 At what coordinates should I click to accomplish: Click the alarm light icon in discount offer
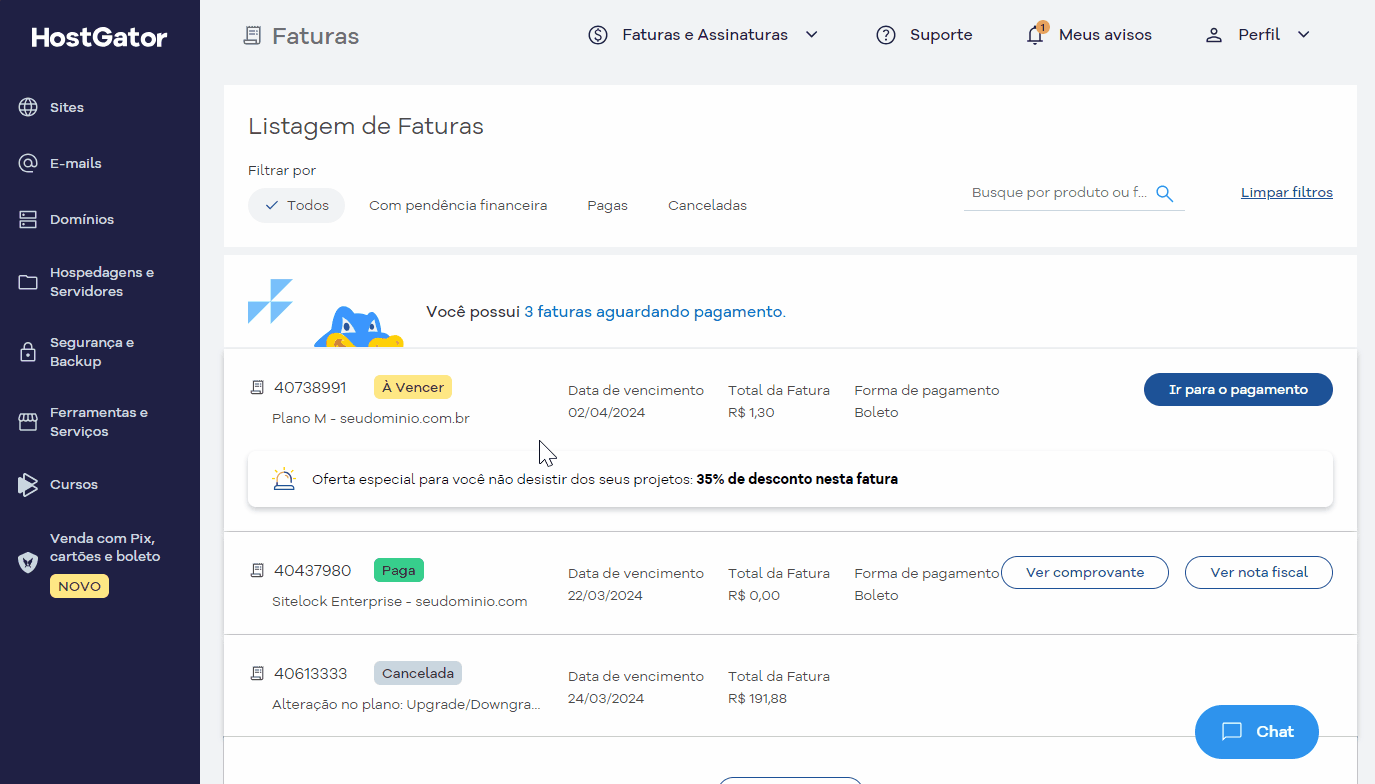(284, 479)
